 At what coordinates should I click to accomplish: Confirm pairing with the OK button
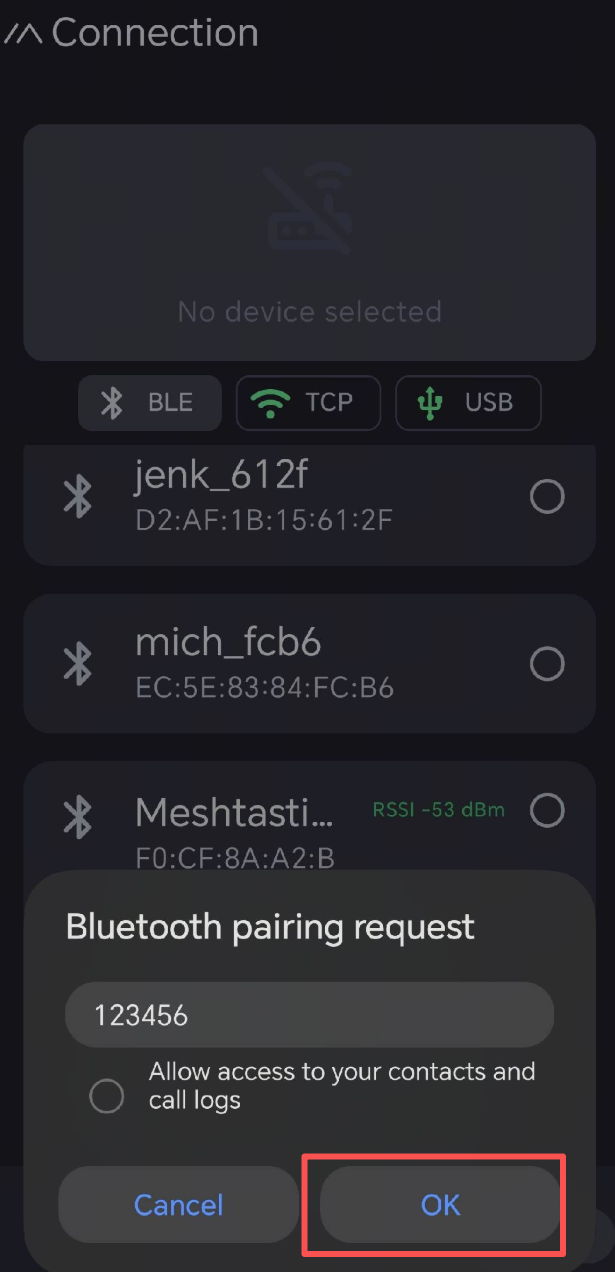point(440,1204)
